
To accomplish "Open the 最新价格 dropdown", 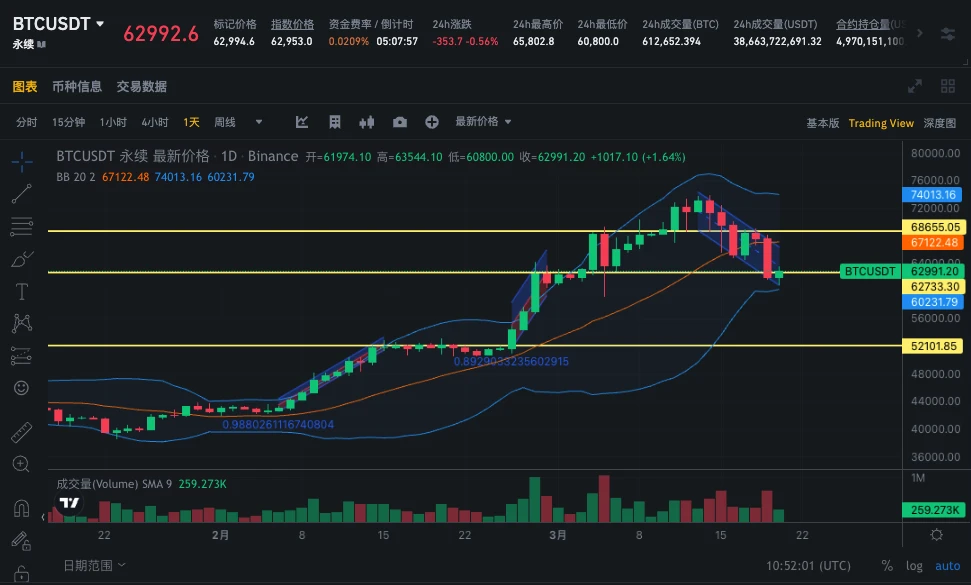I will click(x=481, y=121).
